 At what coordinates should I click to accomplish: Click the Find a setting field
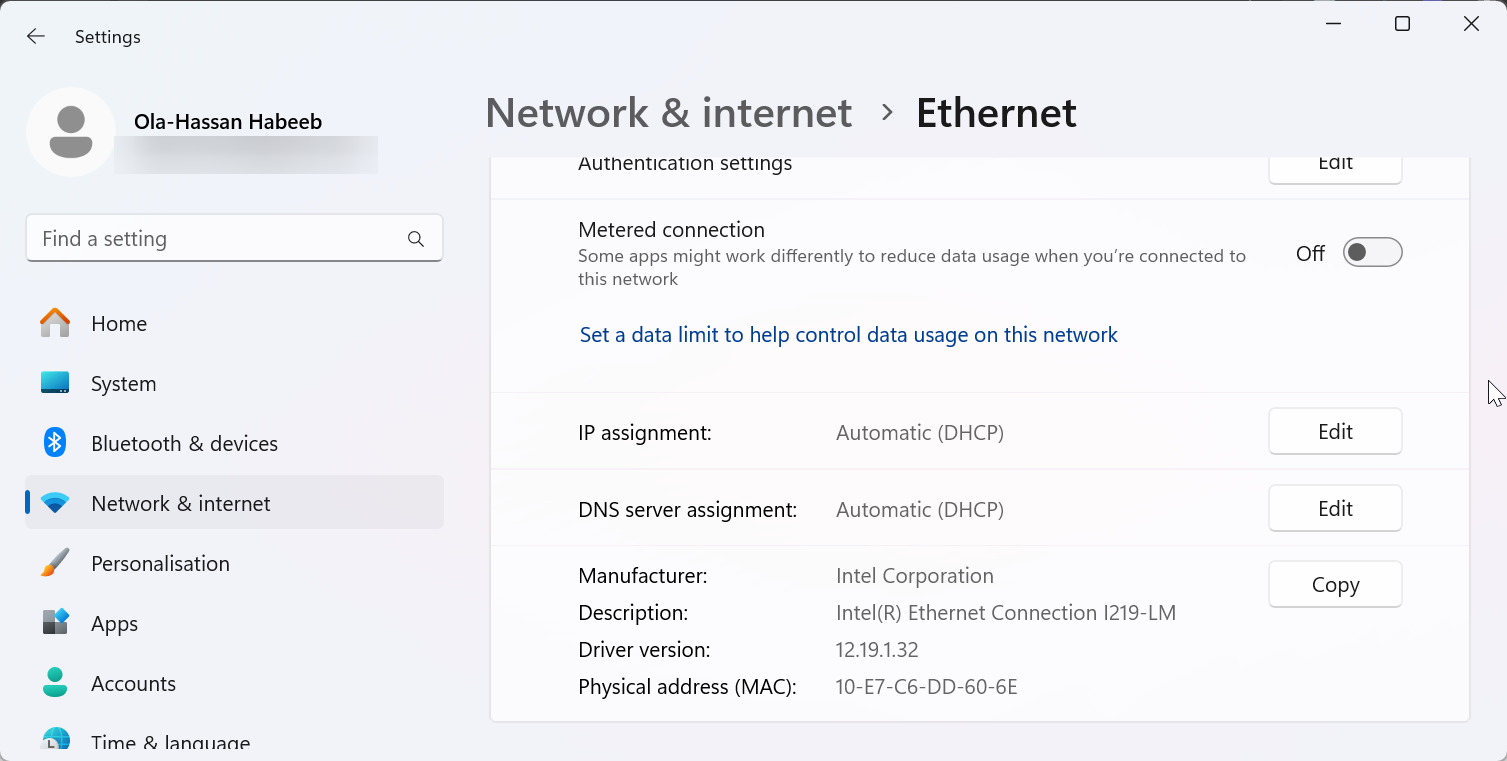click(220, 239)
